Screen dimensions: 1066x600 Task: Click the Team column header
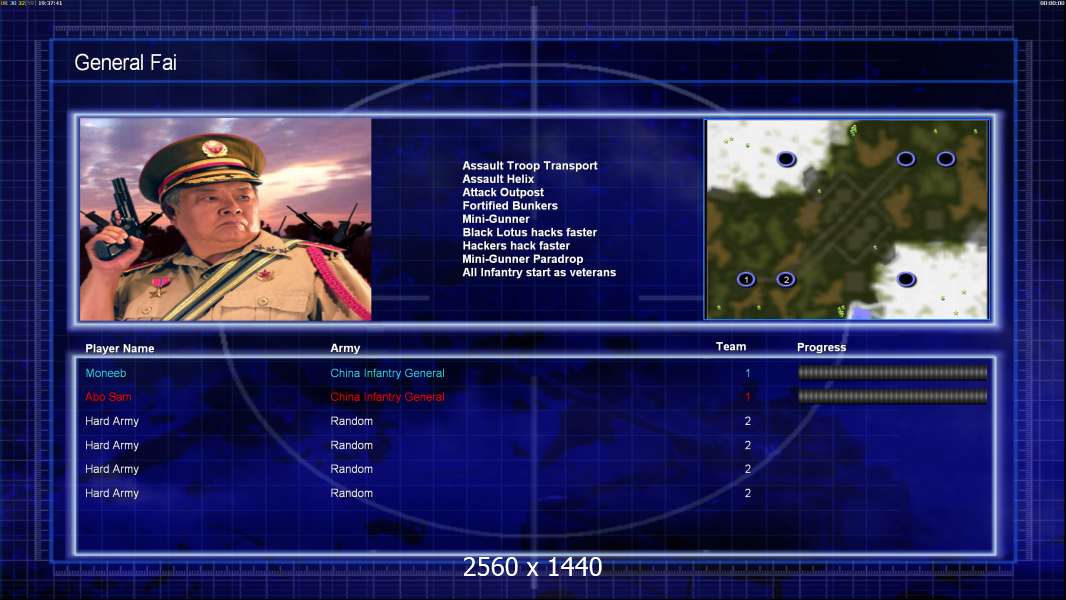point(731,347)
